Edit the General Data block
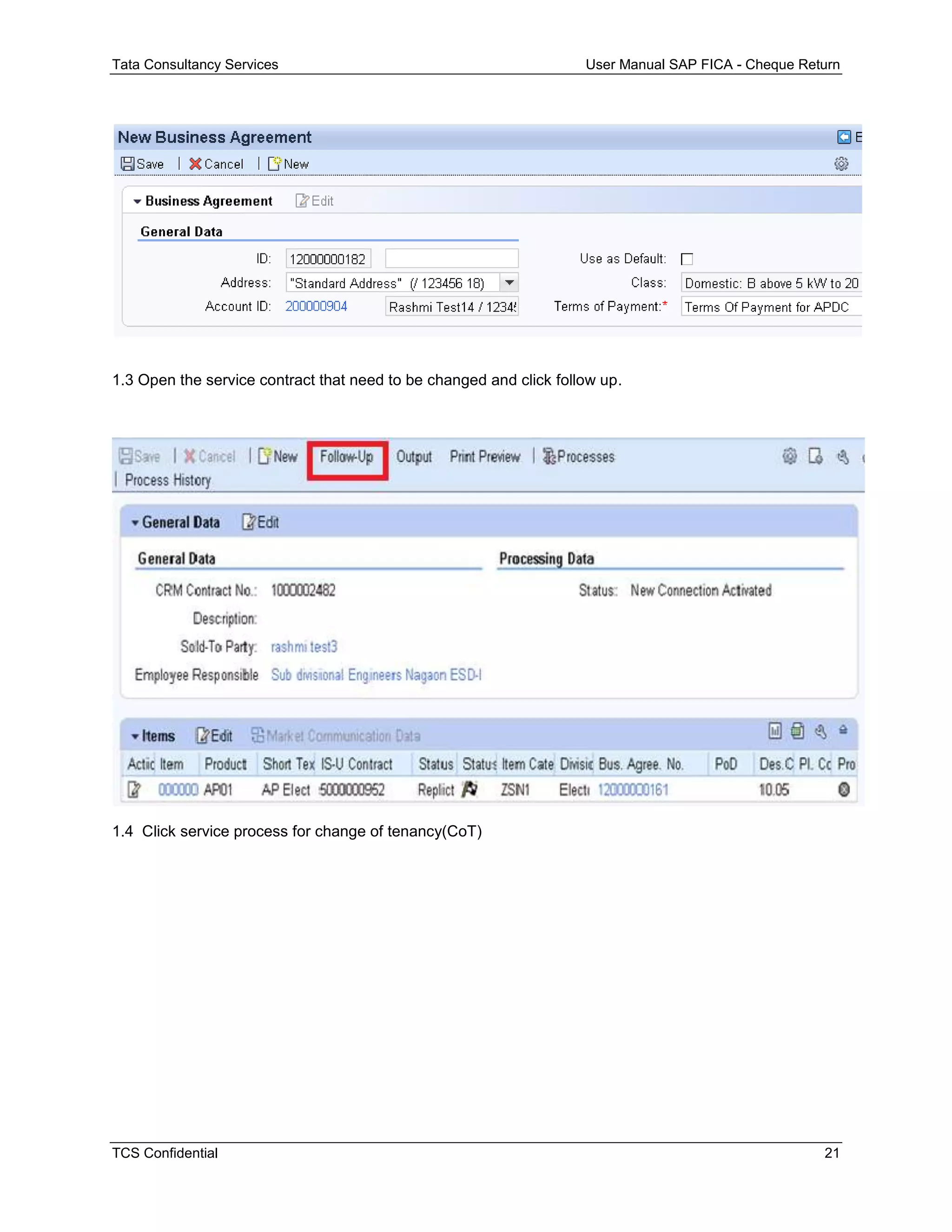The height and width of the screenshot is (1232, 952). (x=261, y=523)
